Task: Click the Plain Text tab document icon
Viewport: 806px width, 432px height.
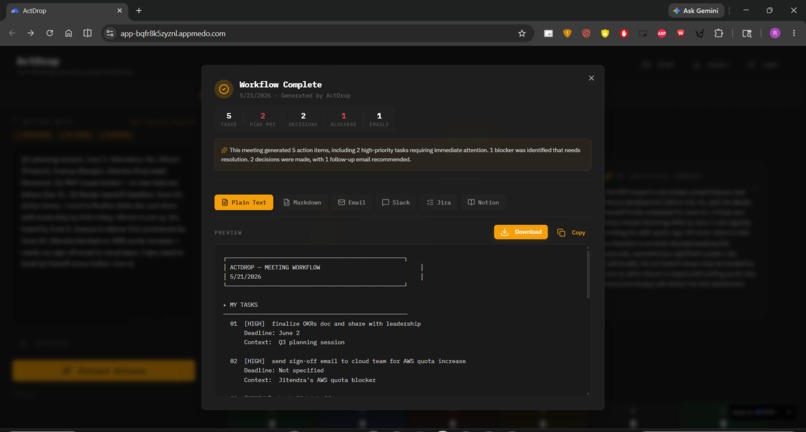Action: coord(225,202)
